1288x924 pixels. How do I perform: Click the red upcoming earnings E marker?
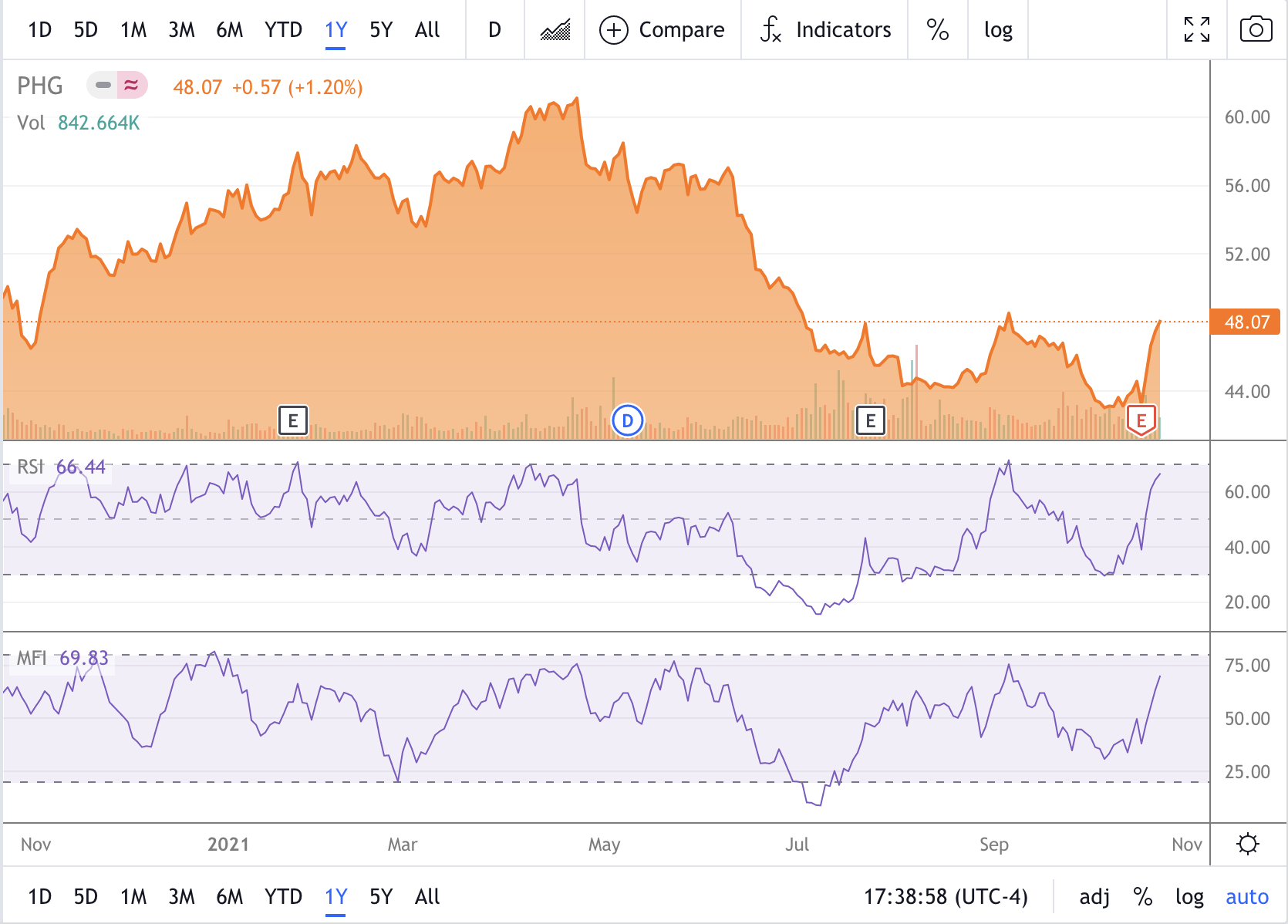[x=1141, y=421]
